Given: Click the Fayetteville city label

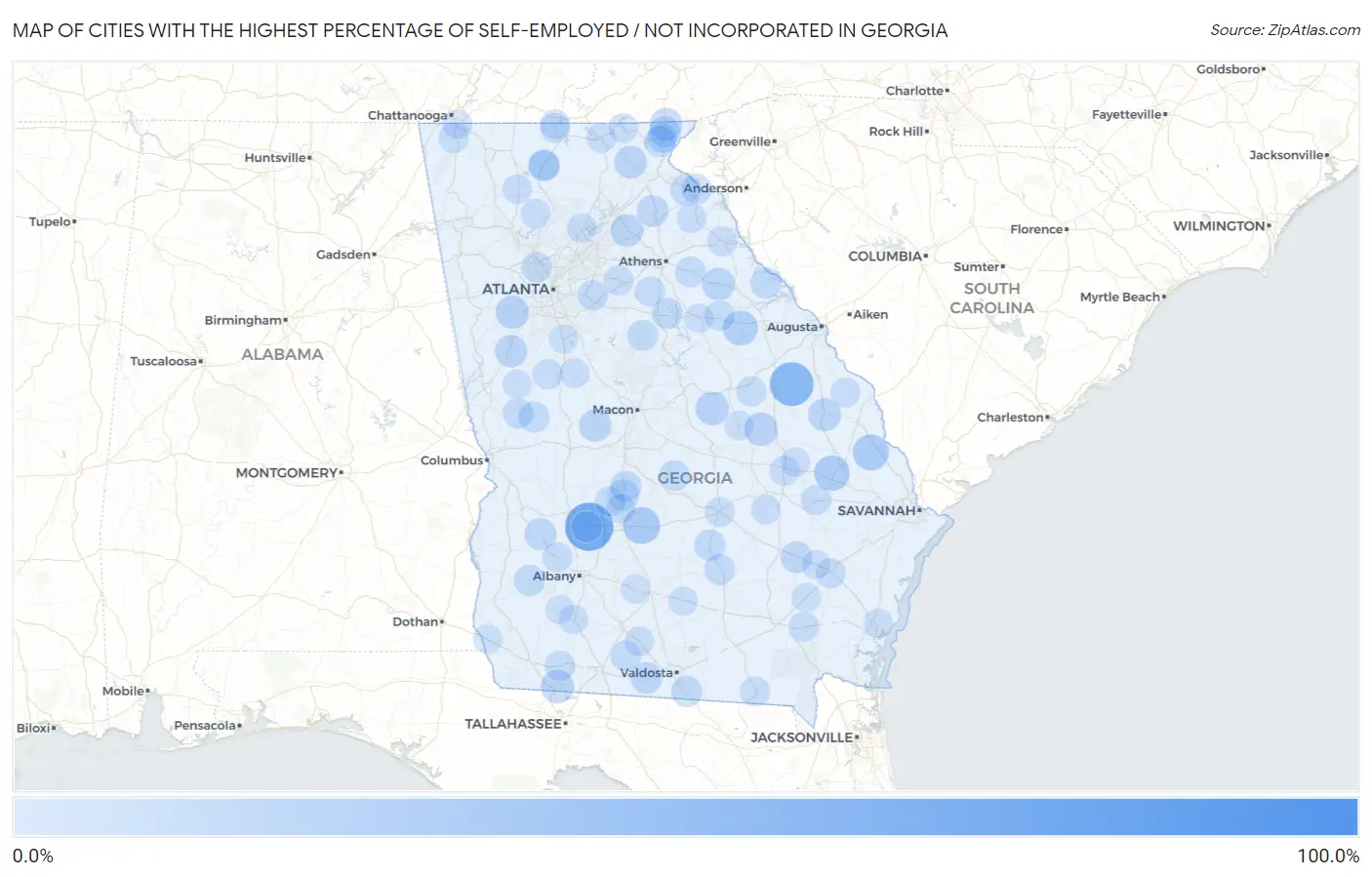Looking at the screenshot, I should click(x=1127, y=114).
